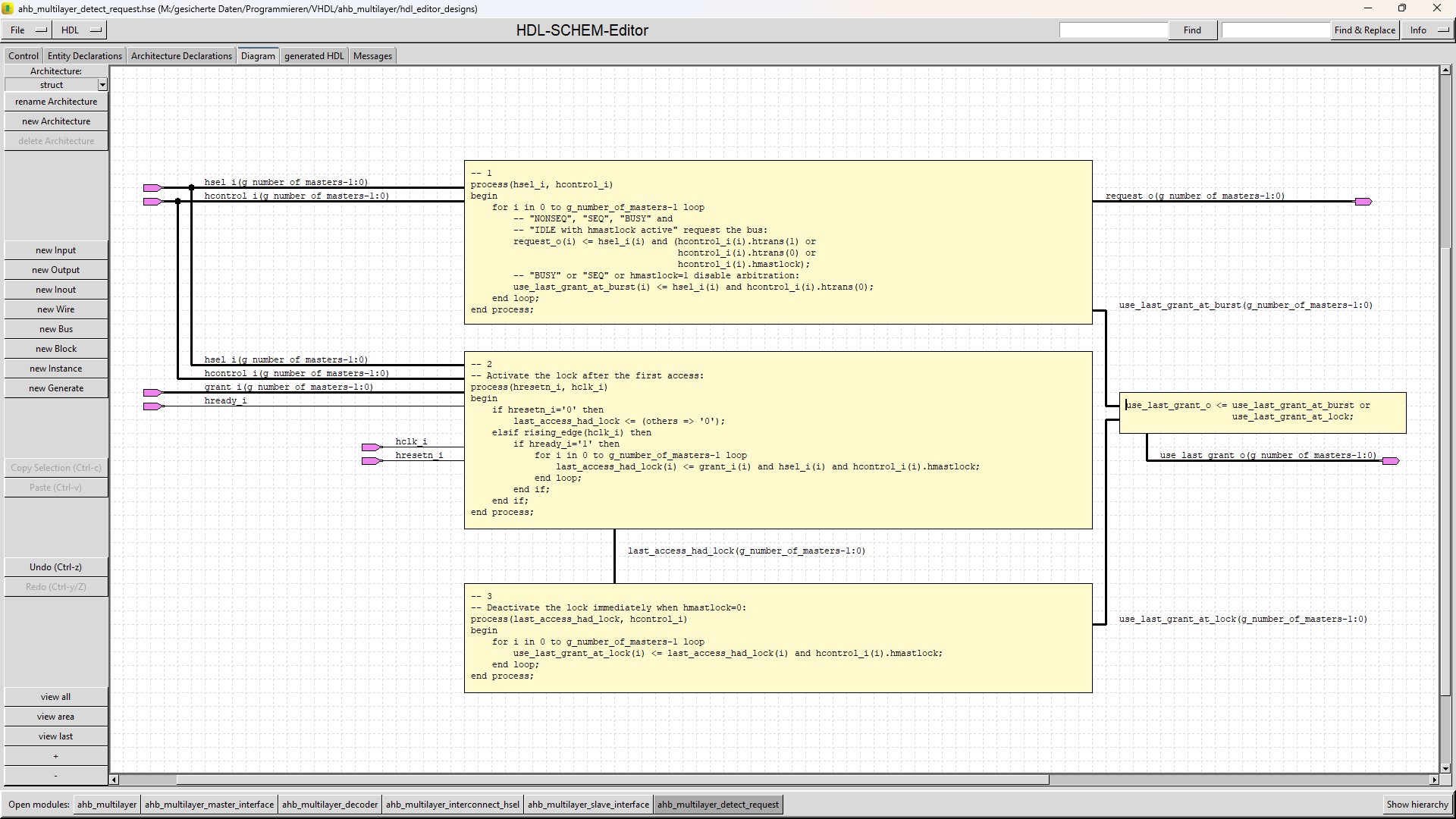This screenshot has height=819, width=1456.
Task: Click the grant_i input port symbol
Action: 152,393
